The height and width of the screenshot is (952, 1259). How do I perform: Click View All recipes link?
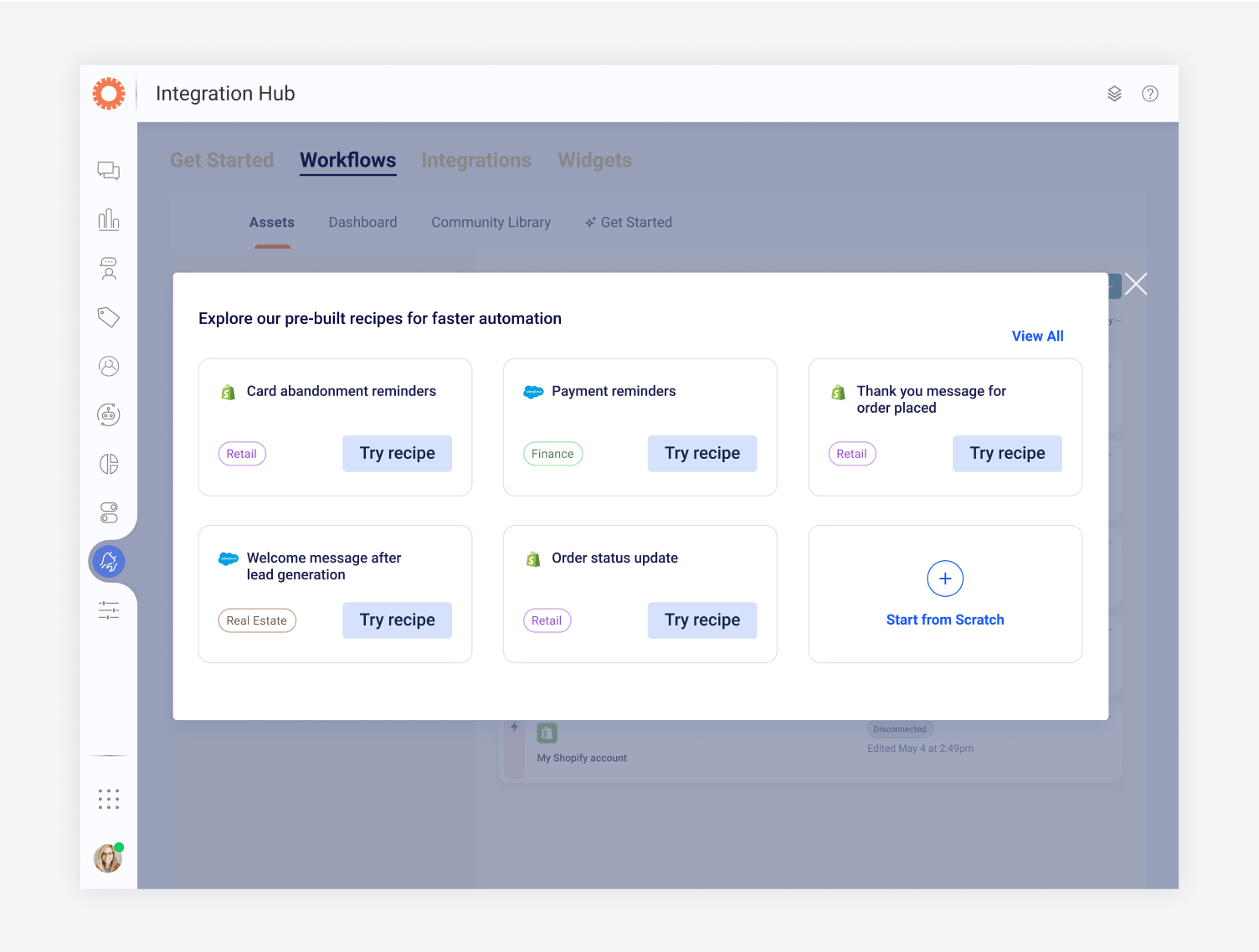(x=1037, y=336)
